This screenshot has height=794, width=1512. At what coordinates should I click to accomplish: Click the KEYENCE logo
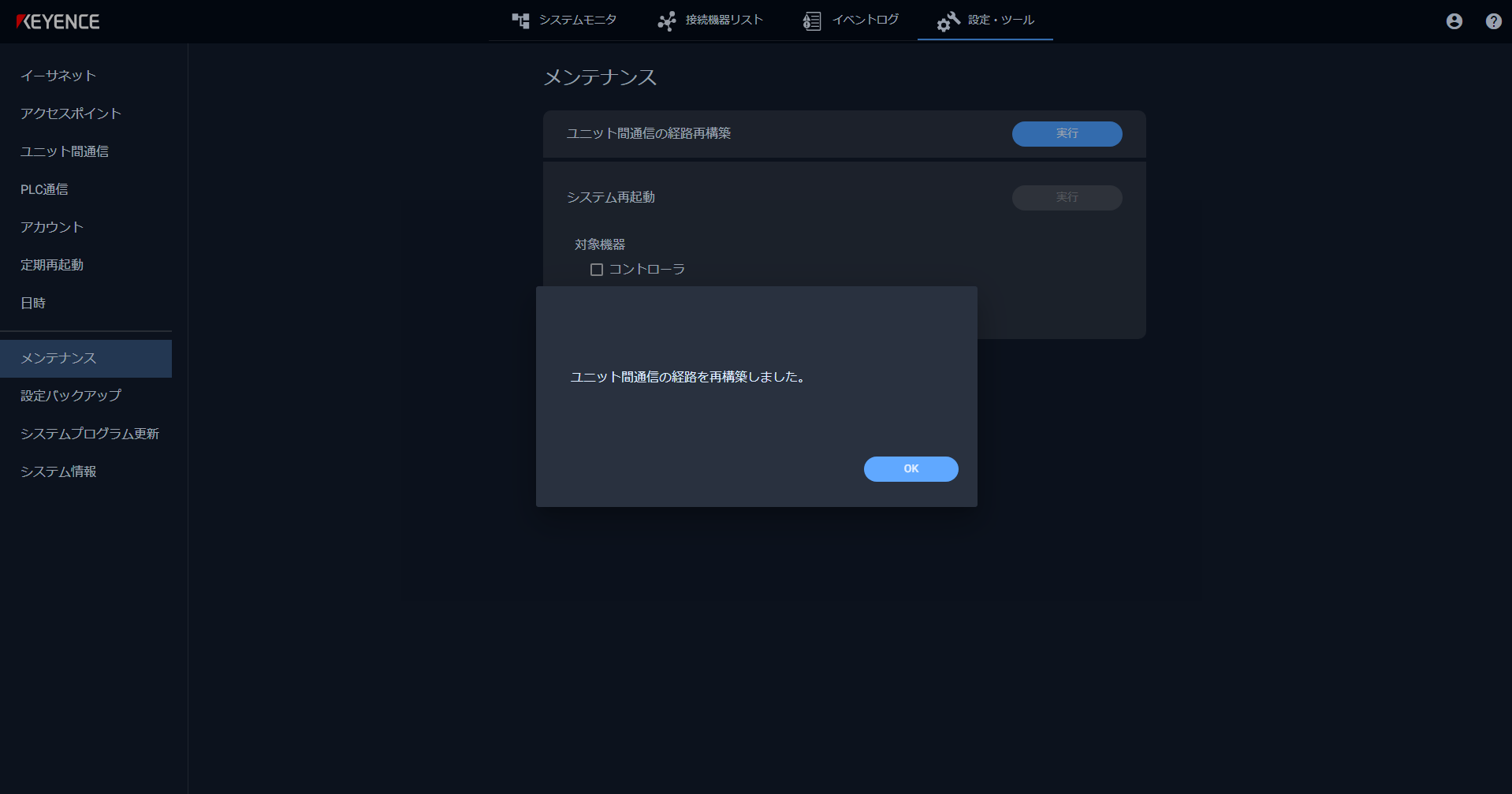point(59,21)
